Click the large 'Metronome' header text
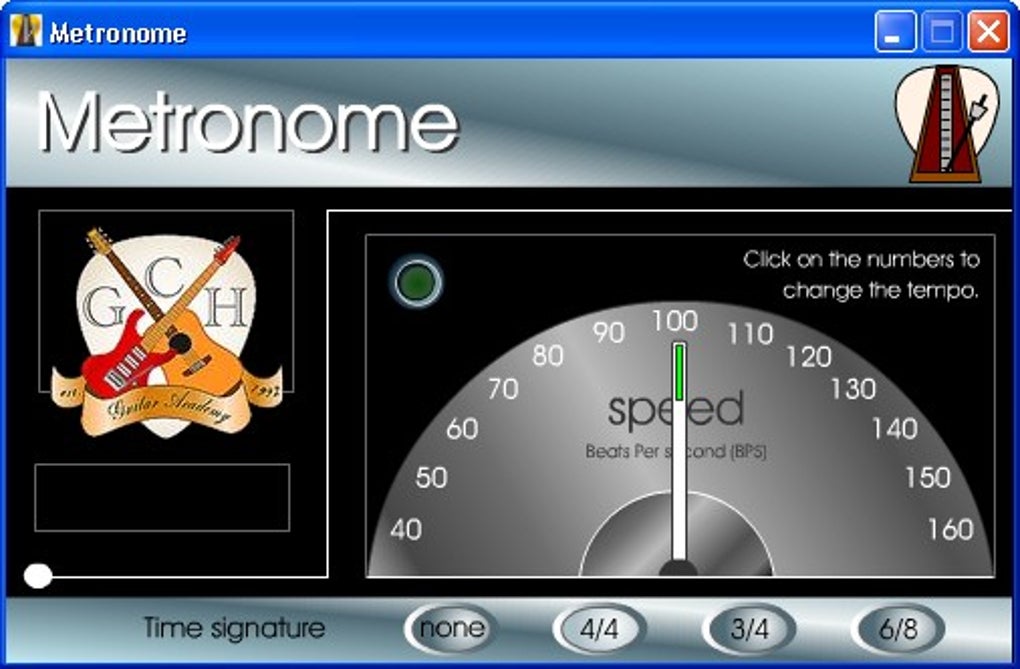Screen dimensions: 1020x669 point(248,122)
